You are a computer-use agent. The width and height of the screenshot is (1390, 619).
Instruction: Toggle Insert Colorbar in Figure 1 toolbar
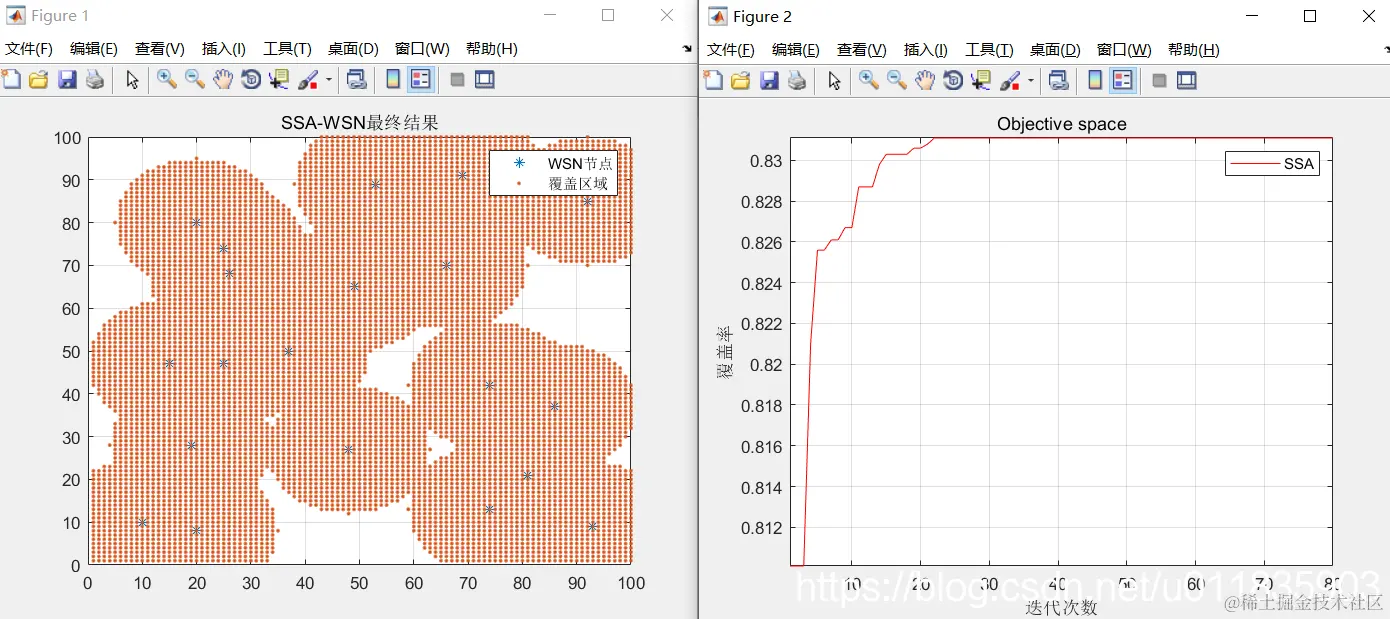coord(393,80)
